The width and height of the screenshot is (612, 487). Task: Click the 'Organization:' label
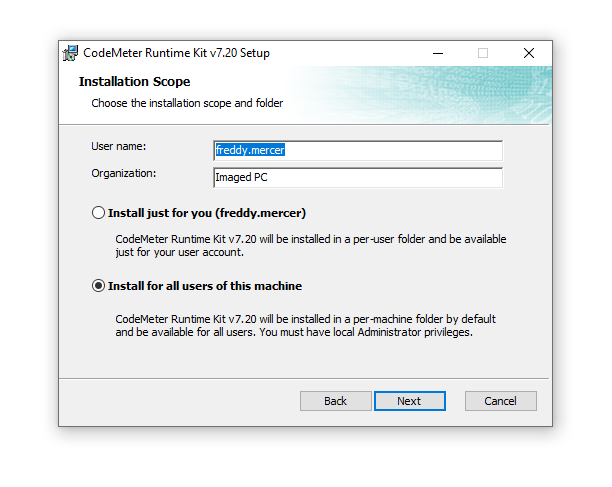[124, 173]
